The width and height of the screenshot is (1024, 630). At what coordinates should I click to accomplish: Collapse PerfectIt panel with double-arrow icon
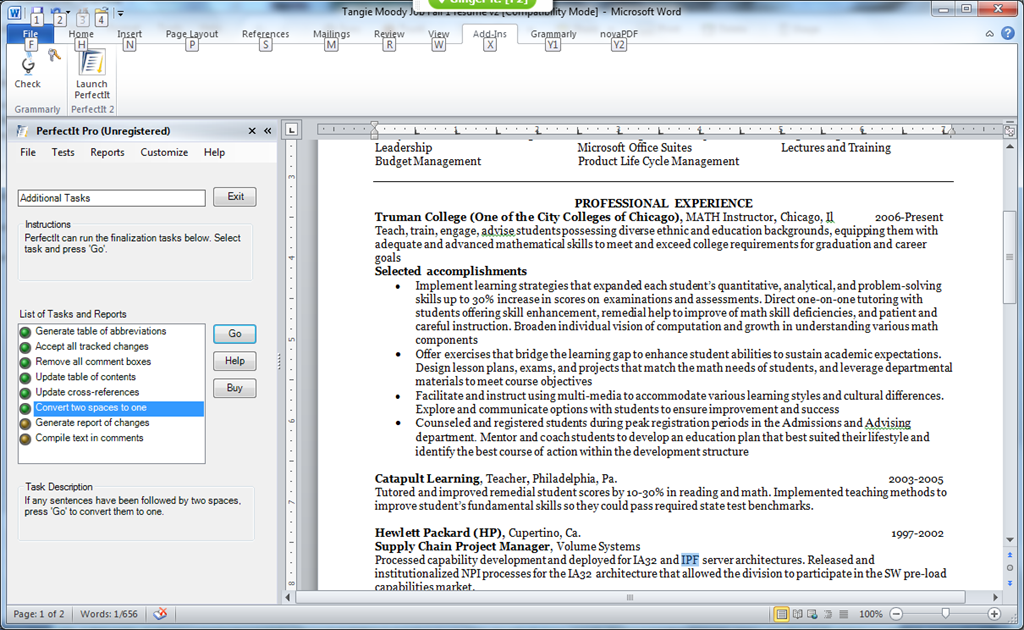pyautogui.click(x=268, y=131)
